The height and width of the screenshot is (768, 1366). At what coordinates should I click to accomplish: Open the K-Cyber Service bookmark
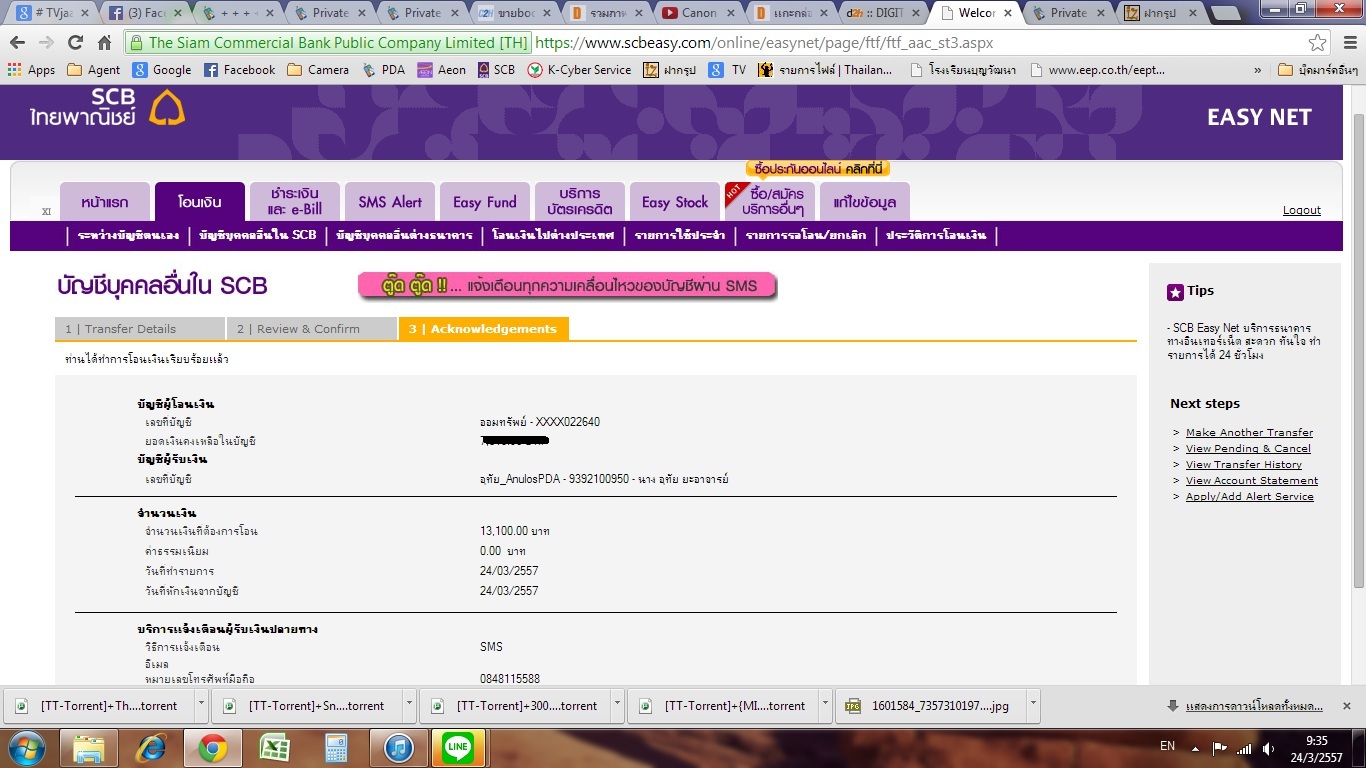[580, 70]
